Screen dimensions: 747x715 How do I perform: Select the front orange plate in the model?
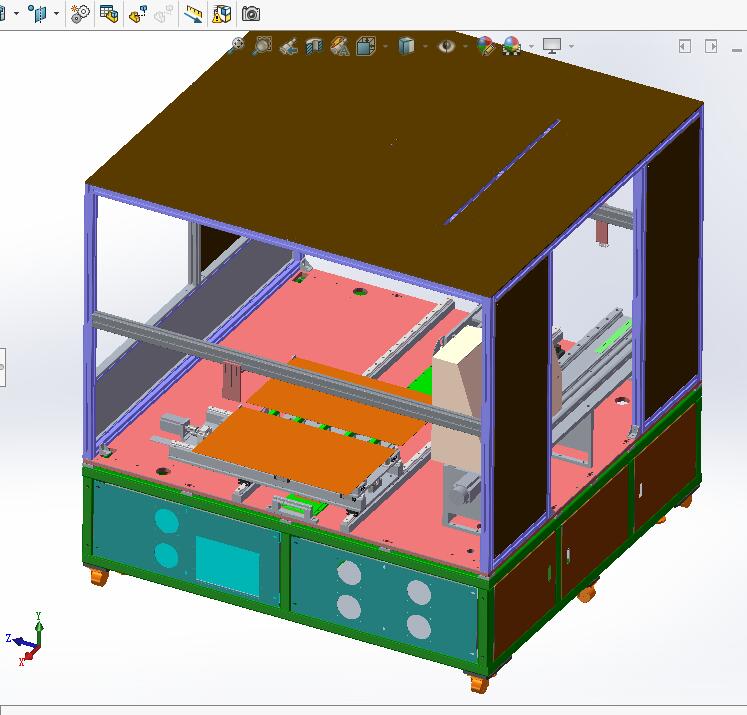[295, 450]
